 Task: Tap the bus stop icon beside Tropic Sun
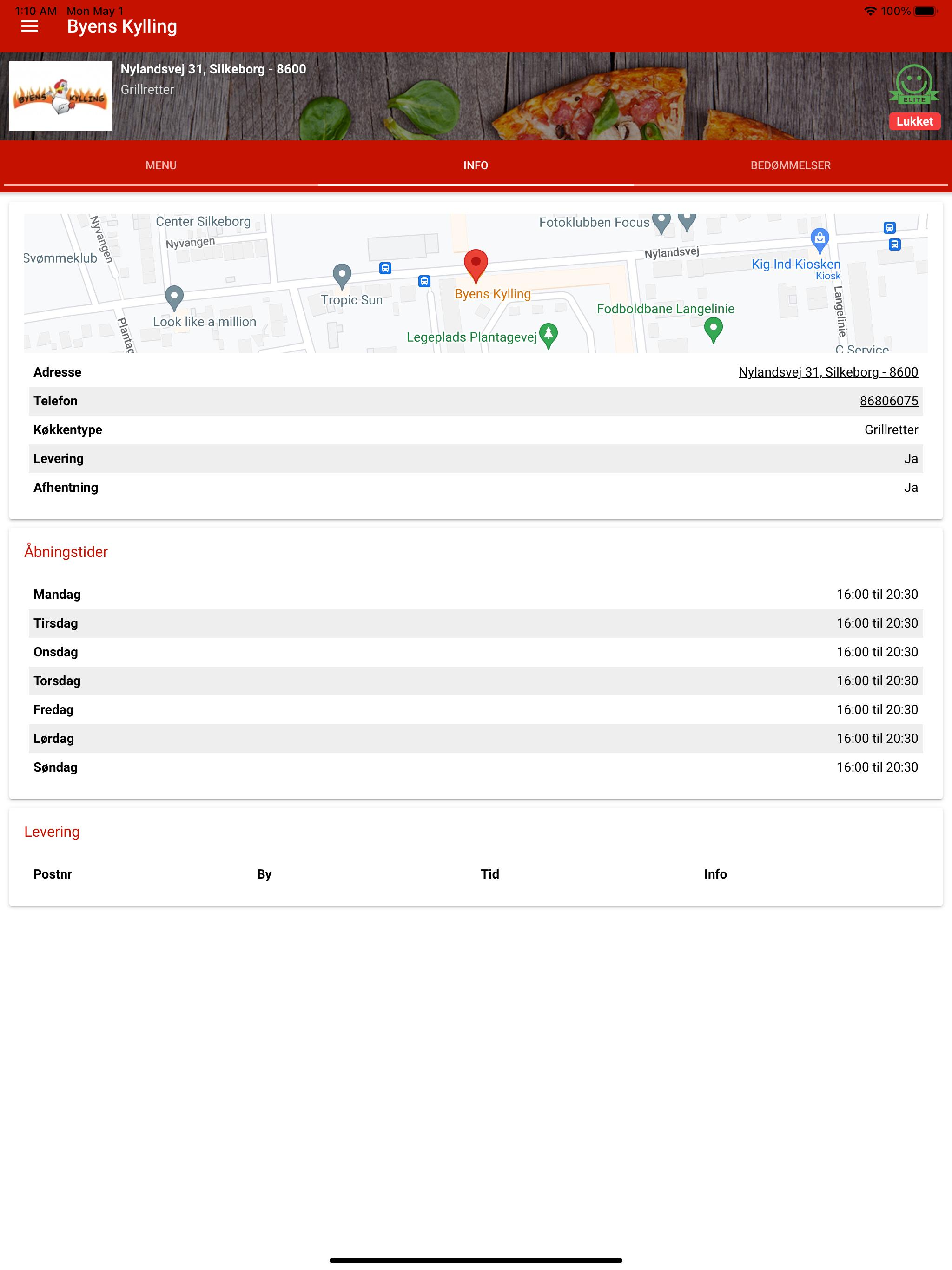385,268
